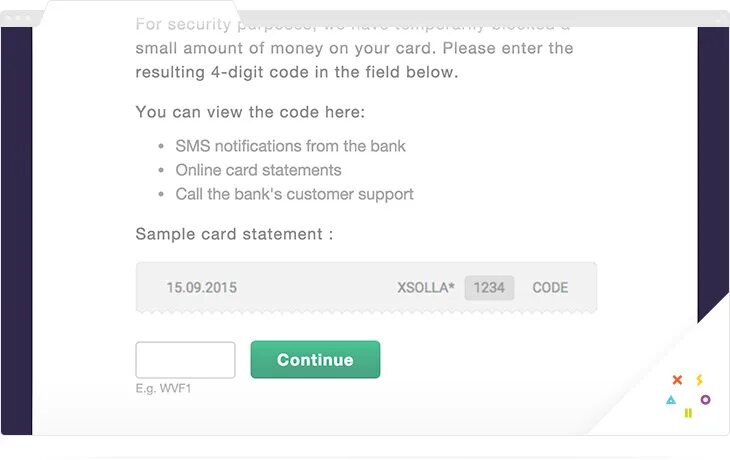Image resolution: width=730 pixels, height=460 pixels.
Task: Click the "E.g. WVF1" hint text
Action: (163, 388)
